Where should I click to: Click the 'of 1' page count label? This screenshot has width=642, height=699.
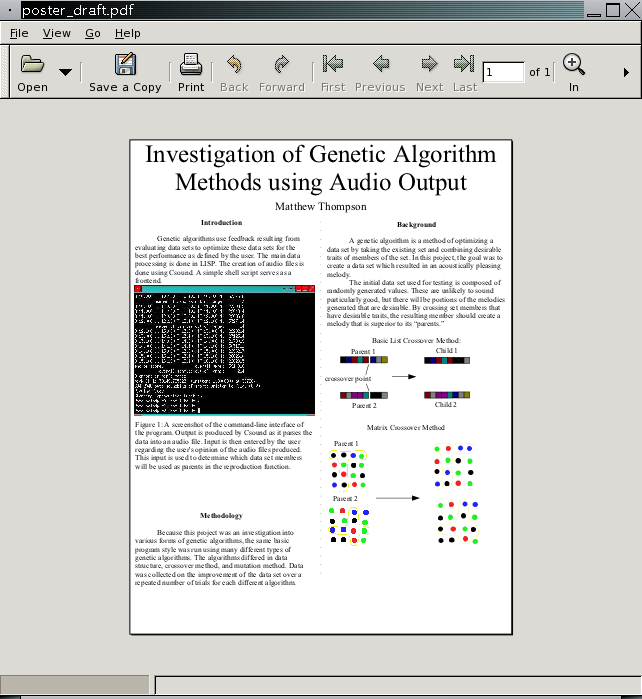(x=539, y=72)
